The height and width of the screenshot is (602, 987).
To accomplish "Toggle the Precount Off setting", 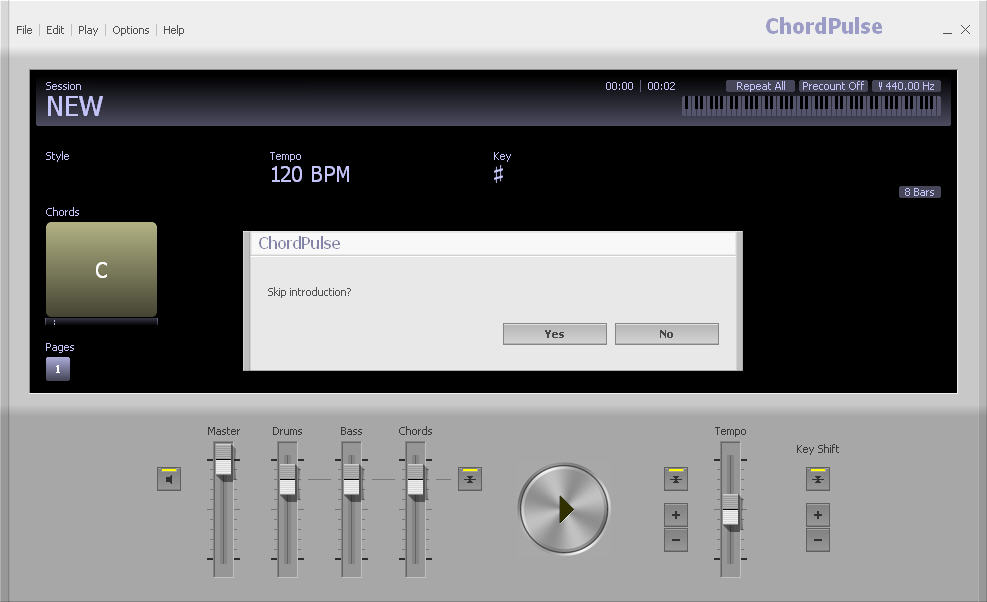I will (833, 86).
